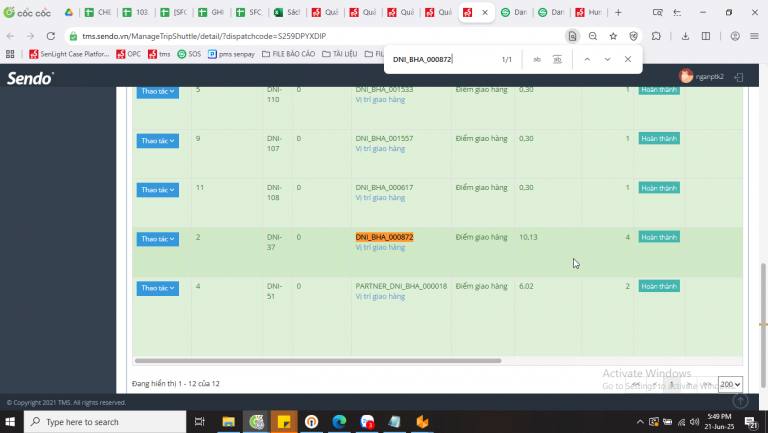Expand Thao tác for PARTNER_DNI_BHA_000018 row
This screenshot has width=768, height=433.
click(x=158, y=288)
